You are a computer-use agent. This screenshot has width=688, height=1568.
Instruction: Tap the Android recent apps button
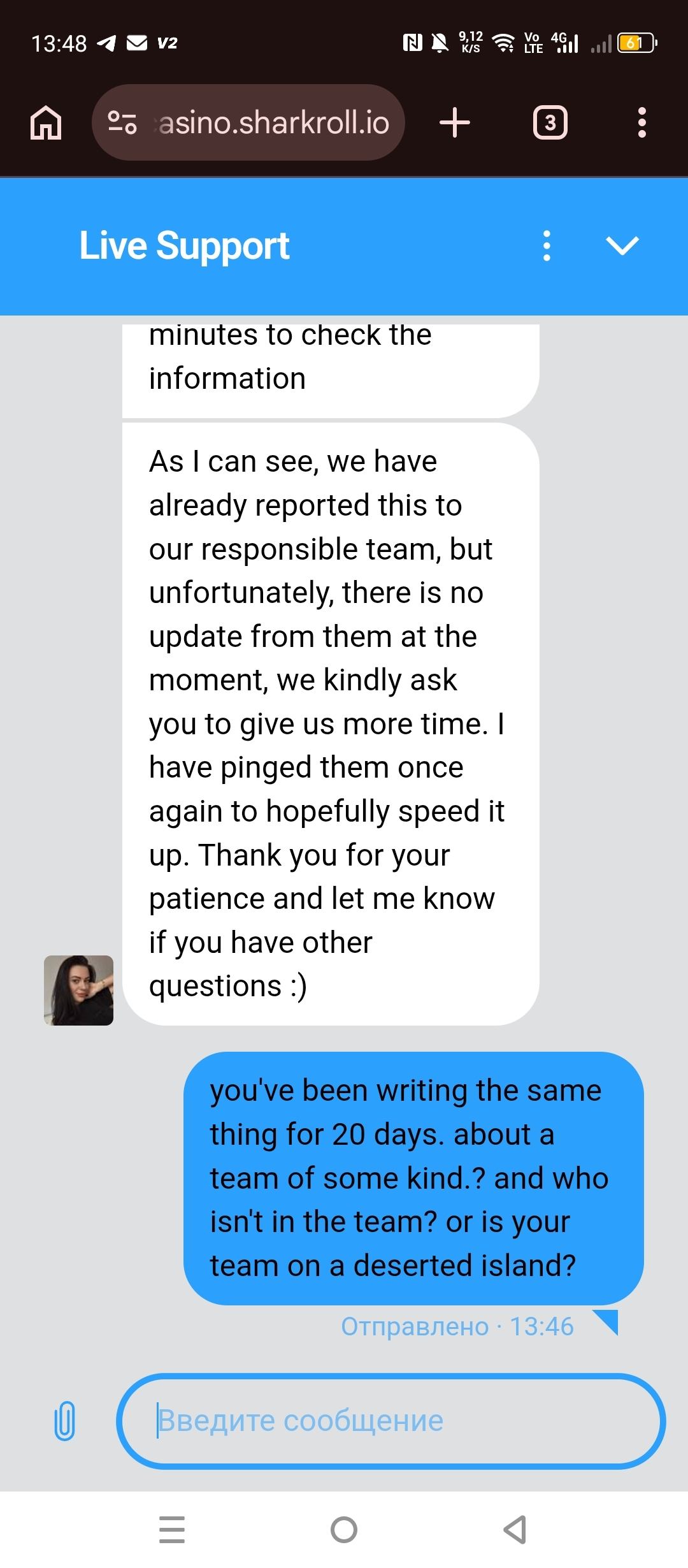(x=171, y=1529)
